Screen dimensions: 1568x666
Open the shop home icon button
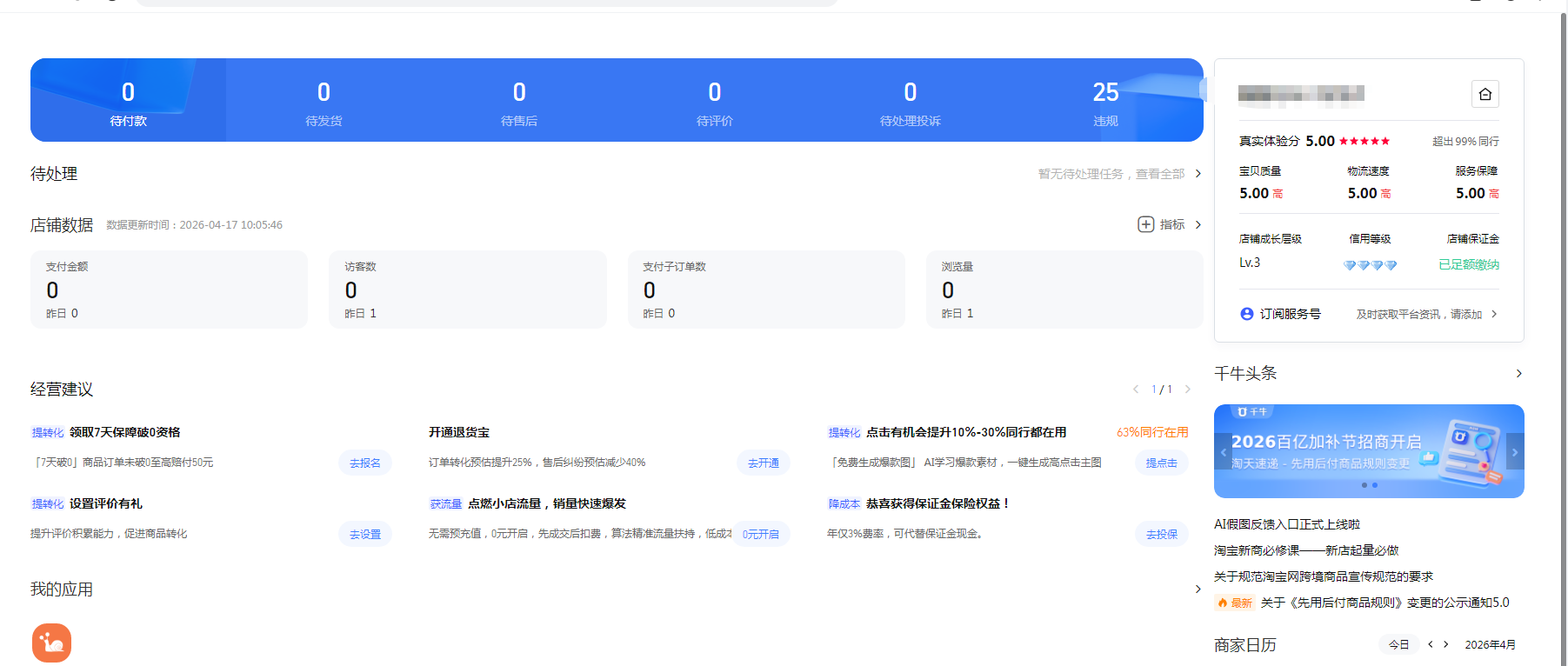coord(1485,94)
